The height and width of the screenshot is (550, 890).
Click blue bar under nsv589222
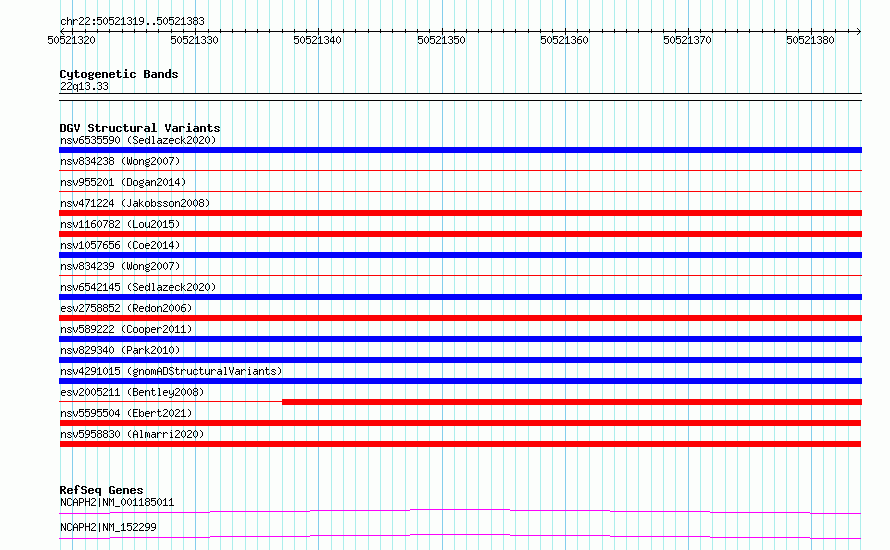(460, 339)
